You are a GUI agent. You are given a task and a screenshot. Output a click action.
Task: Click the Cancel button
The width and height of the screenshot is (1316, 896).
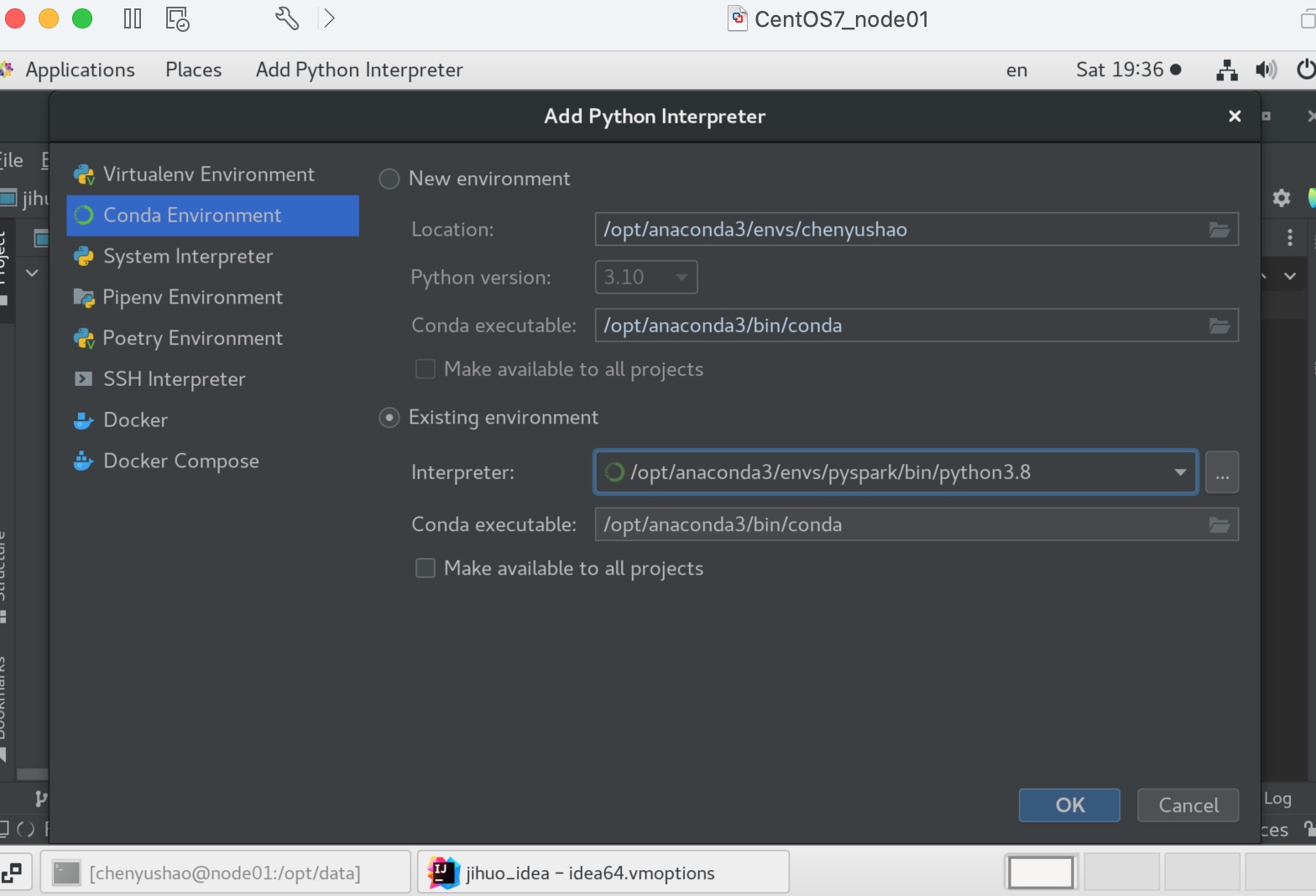coord(1188,805)
